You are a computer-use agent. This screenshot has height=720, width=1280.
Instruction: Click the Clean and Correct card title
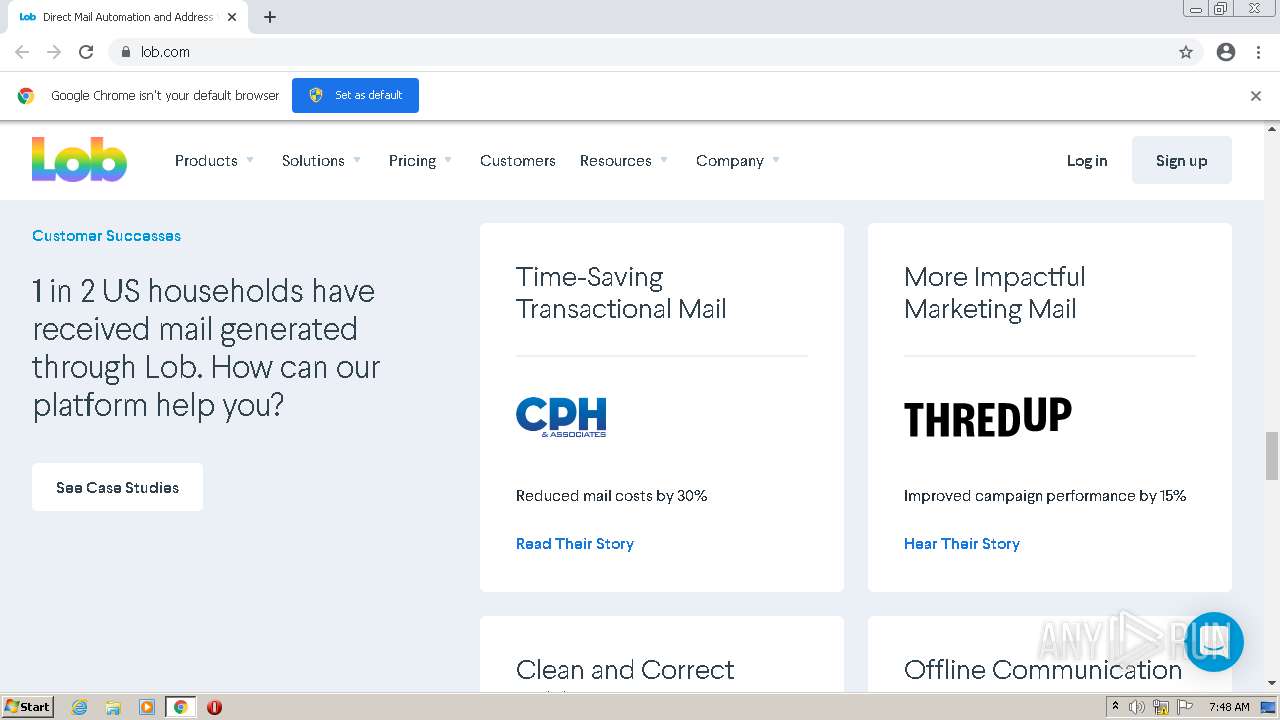point(625,670)
